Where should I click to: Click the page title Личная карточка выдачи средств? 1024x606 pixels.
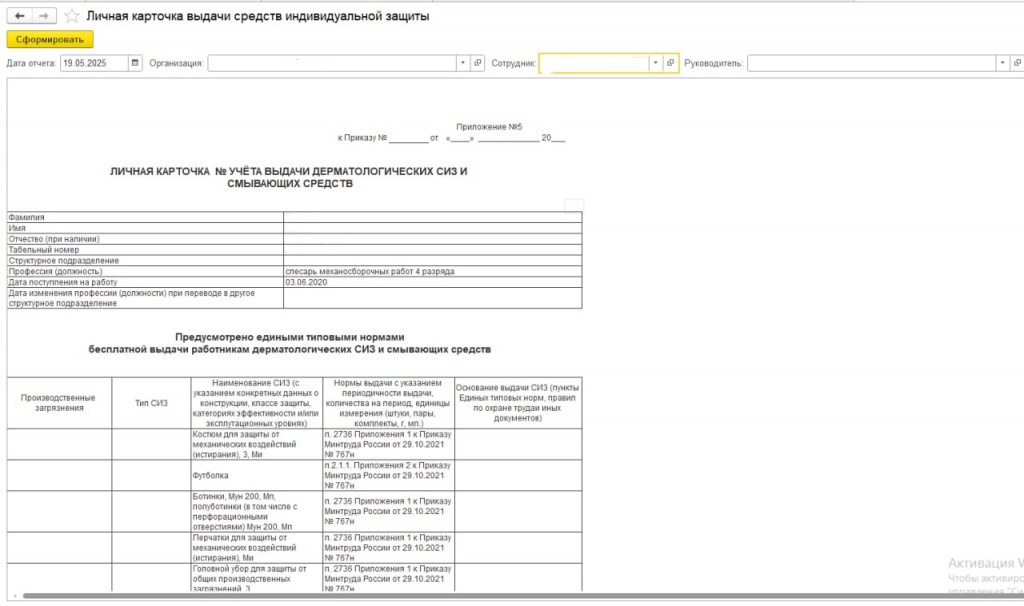[258, 16]
